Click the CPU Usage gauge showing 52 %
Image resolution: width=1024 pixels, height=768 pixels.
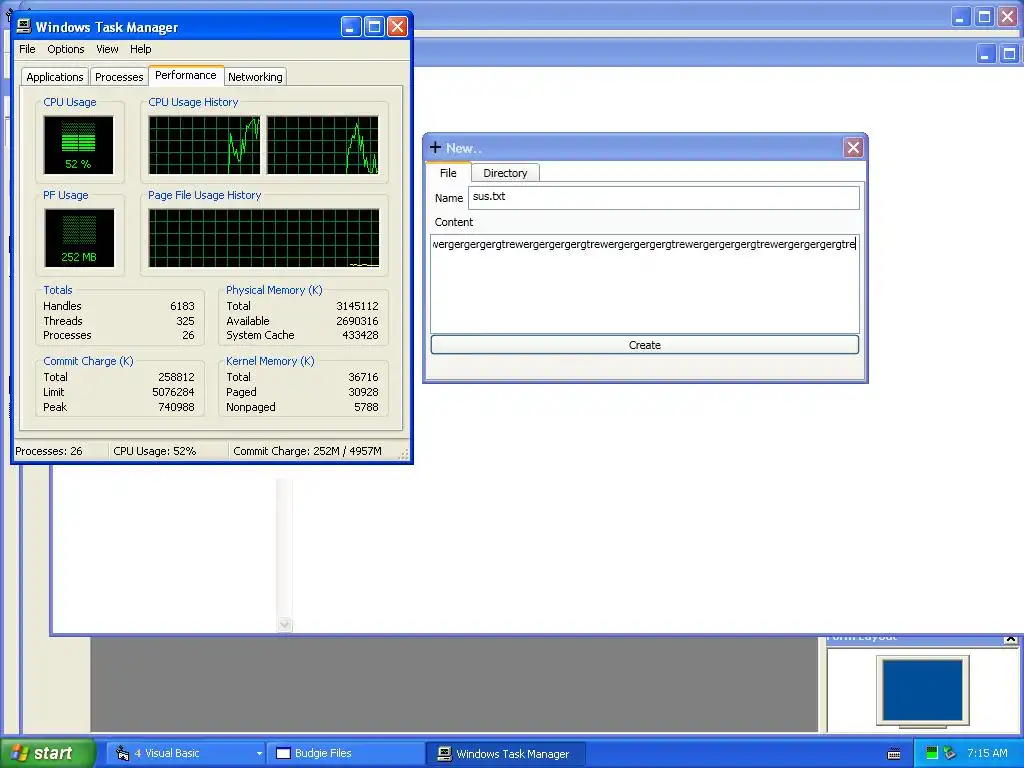coord(78,144)
